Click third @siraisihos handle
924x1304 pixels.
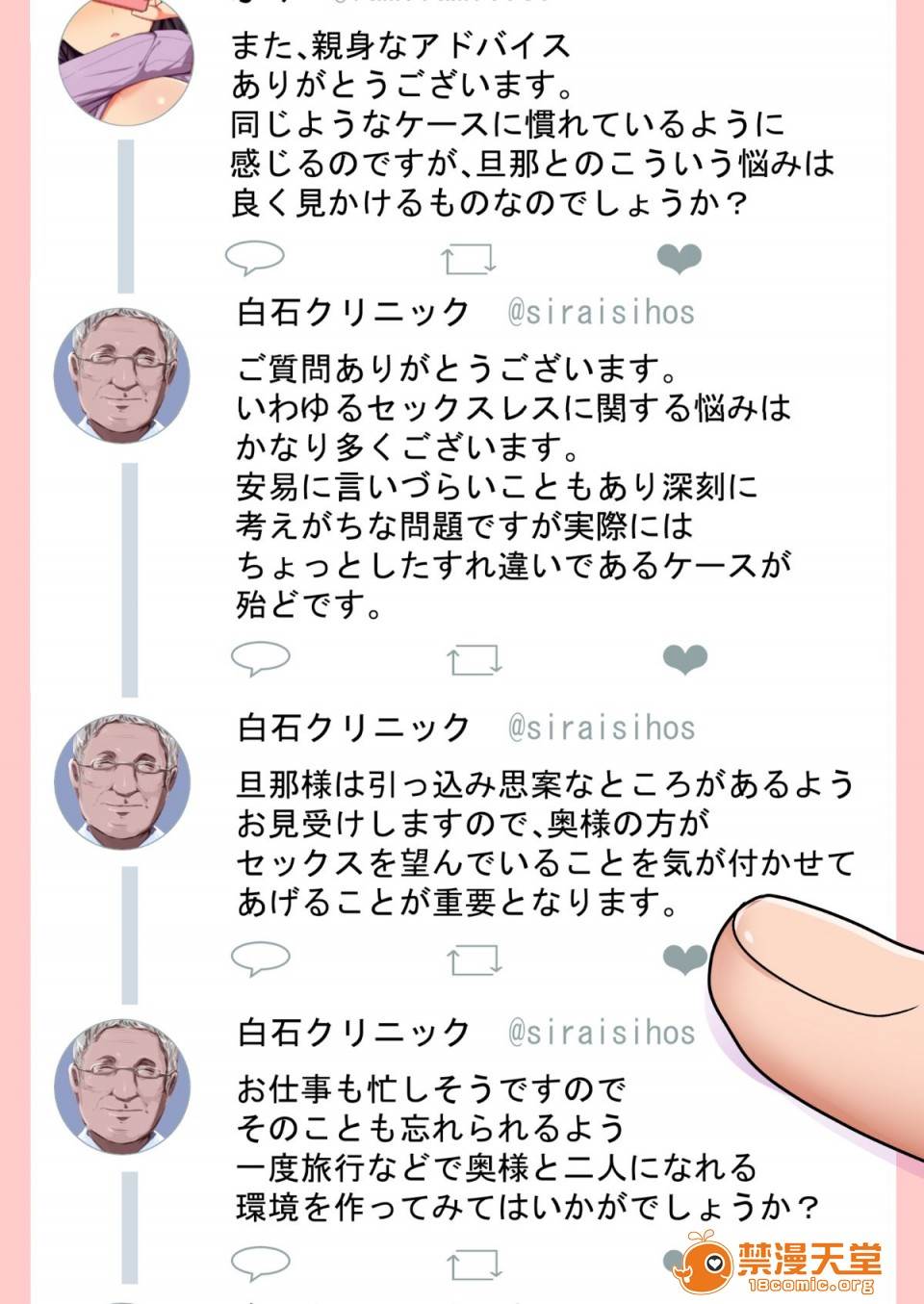[x=602, y=1033]
